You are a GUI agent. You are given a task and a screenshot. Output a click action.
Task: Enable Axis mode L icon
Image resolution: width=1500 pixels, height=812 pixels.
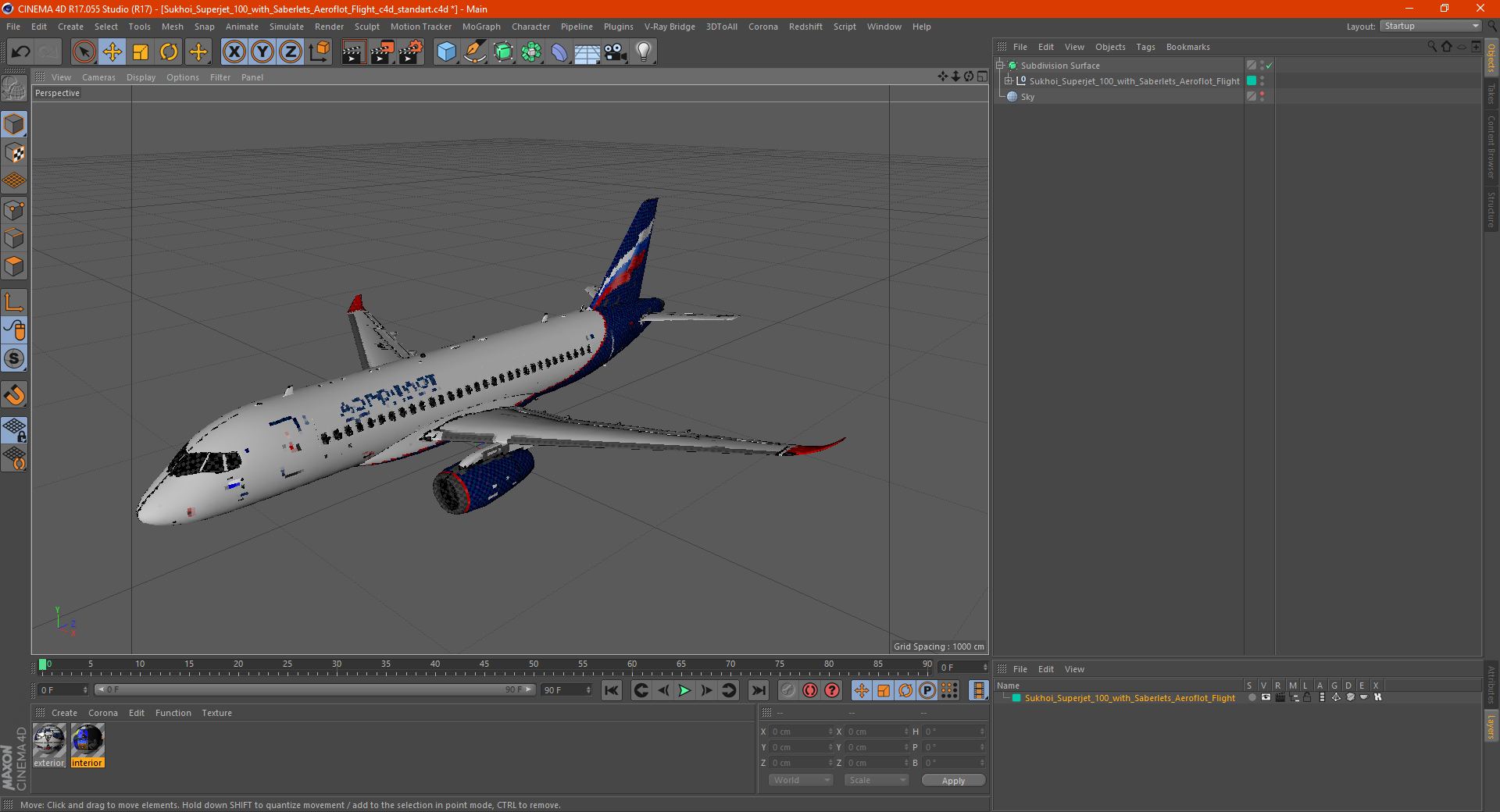14,302
